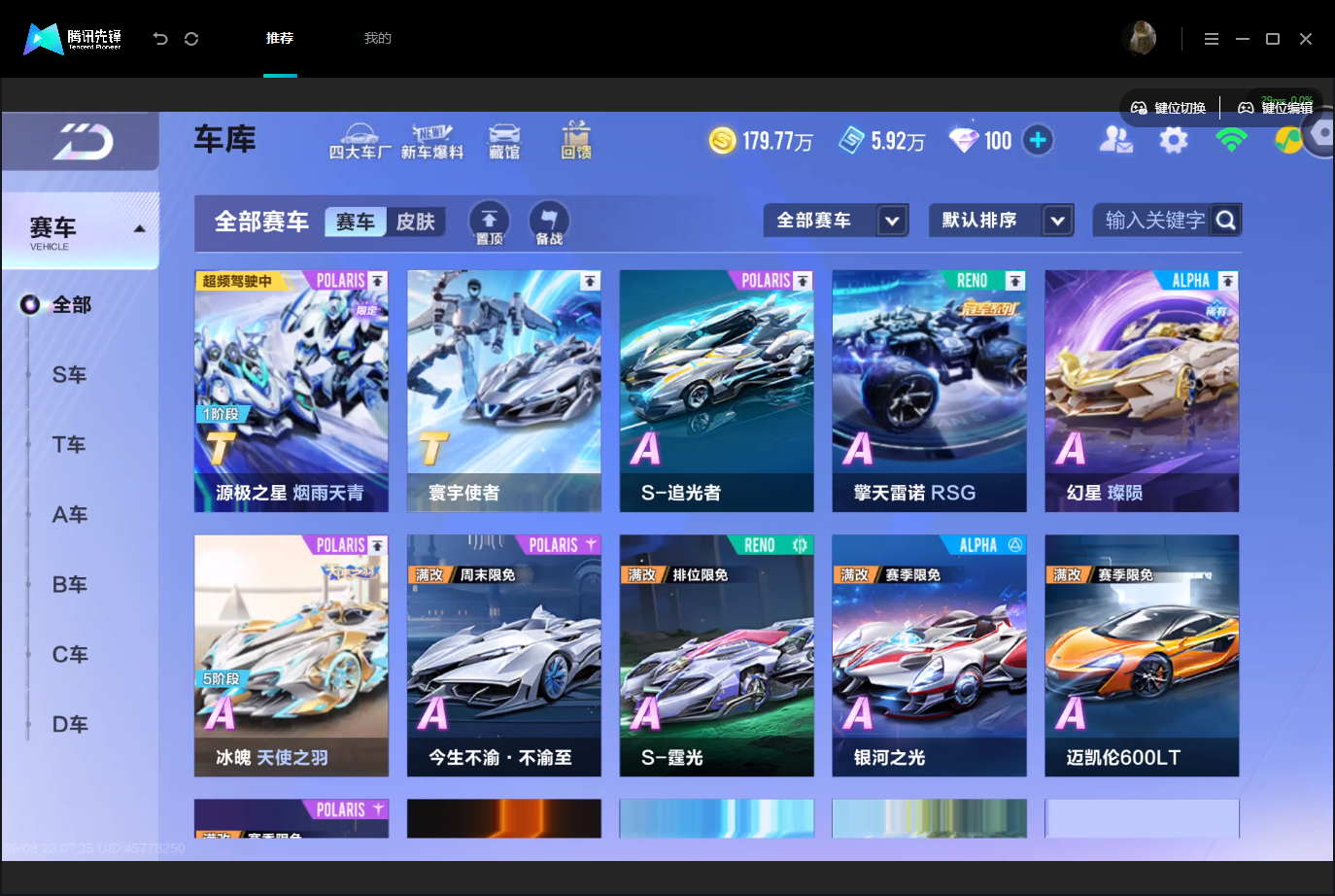Click the refresh icon in the title bar

coord(191,39)
